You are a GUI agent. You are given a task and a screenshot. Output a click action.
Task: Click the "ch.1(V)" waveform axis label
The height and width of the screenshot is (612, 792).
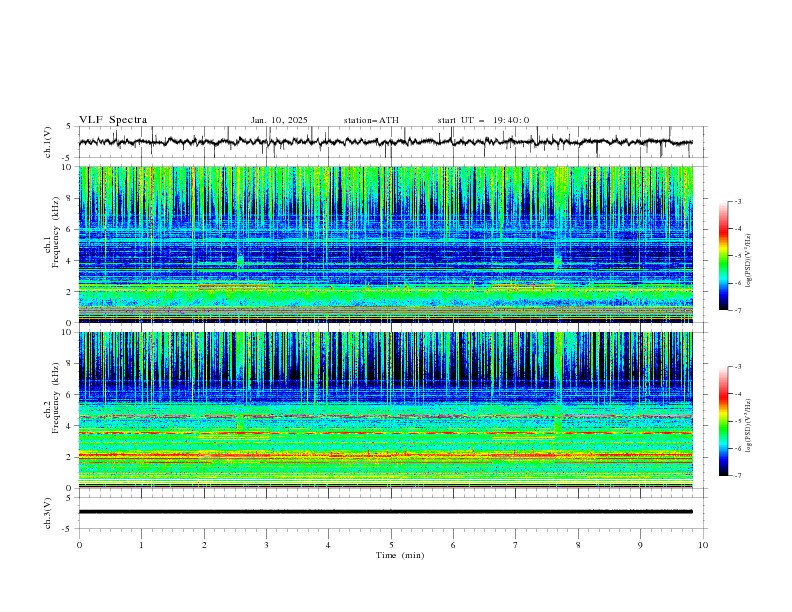click(48, 142)
